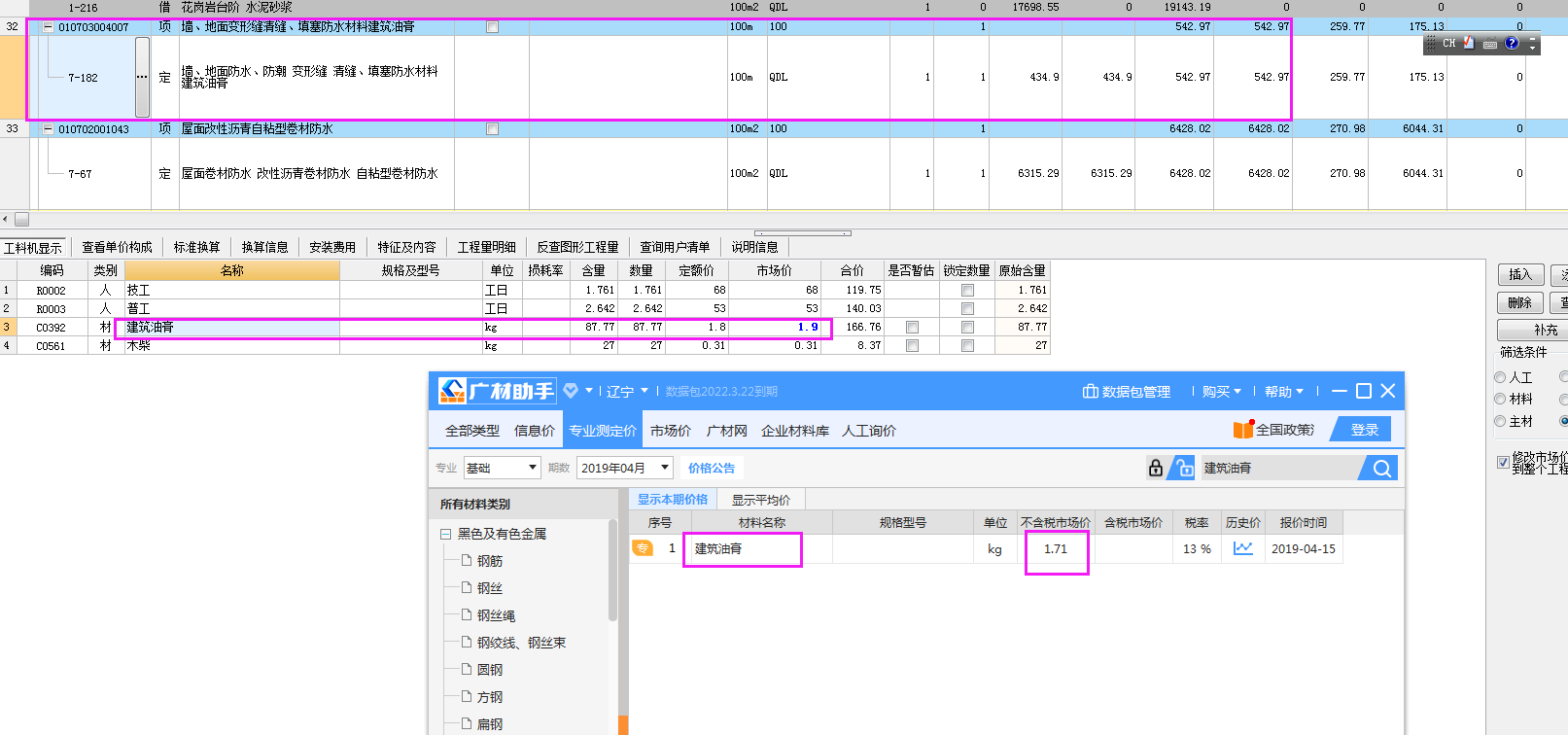The width and height of the screenshot is (1568, 735).
Task: Click the locked padlock icon
Action: (1156, 468)
